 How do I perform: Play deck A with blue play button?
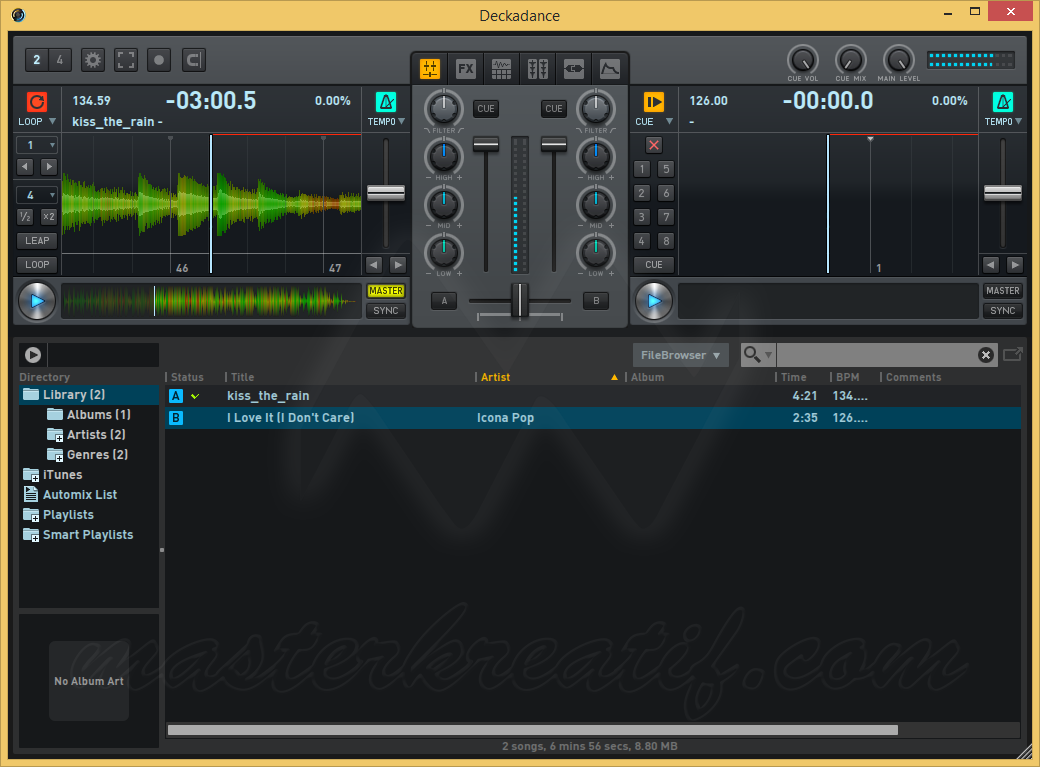[37, 301]
